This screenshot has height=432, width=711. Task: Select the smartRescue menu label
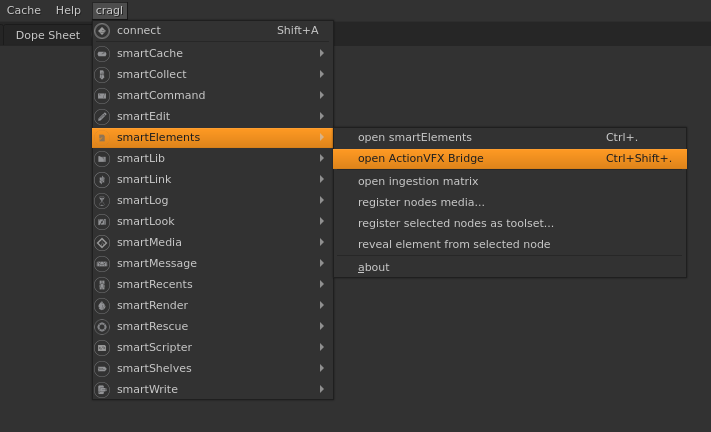152,326
